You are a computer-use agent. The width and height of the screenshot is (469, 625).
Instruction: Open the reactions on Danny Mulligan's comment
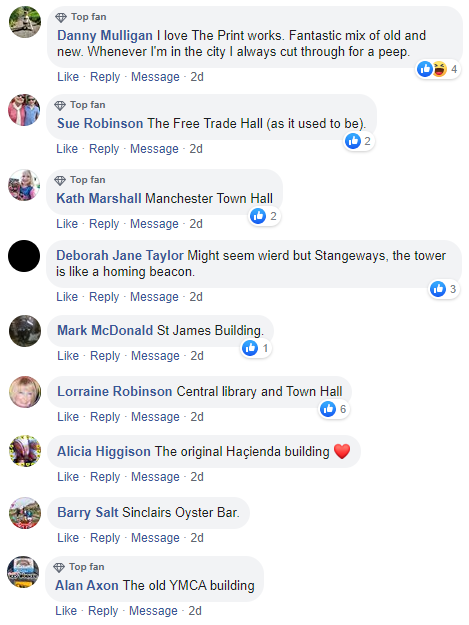(438, 69)
